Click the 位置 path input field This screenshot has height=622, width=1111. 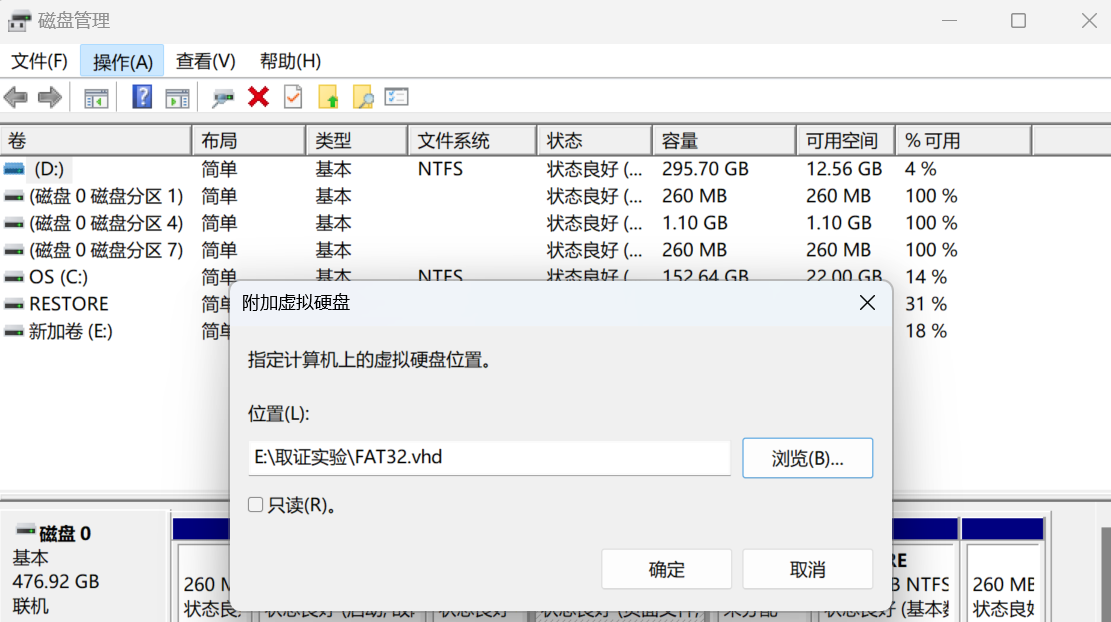click(489, 459)
